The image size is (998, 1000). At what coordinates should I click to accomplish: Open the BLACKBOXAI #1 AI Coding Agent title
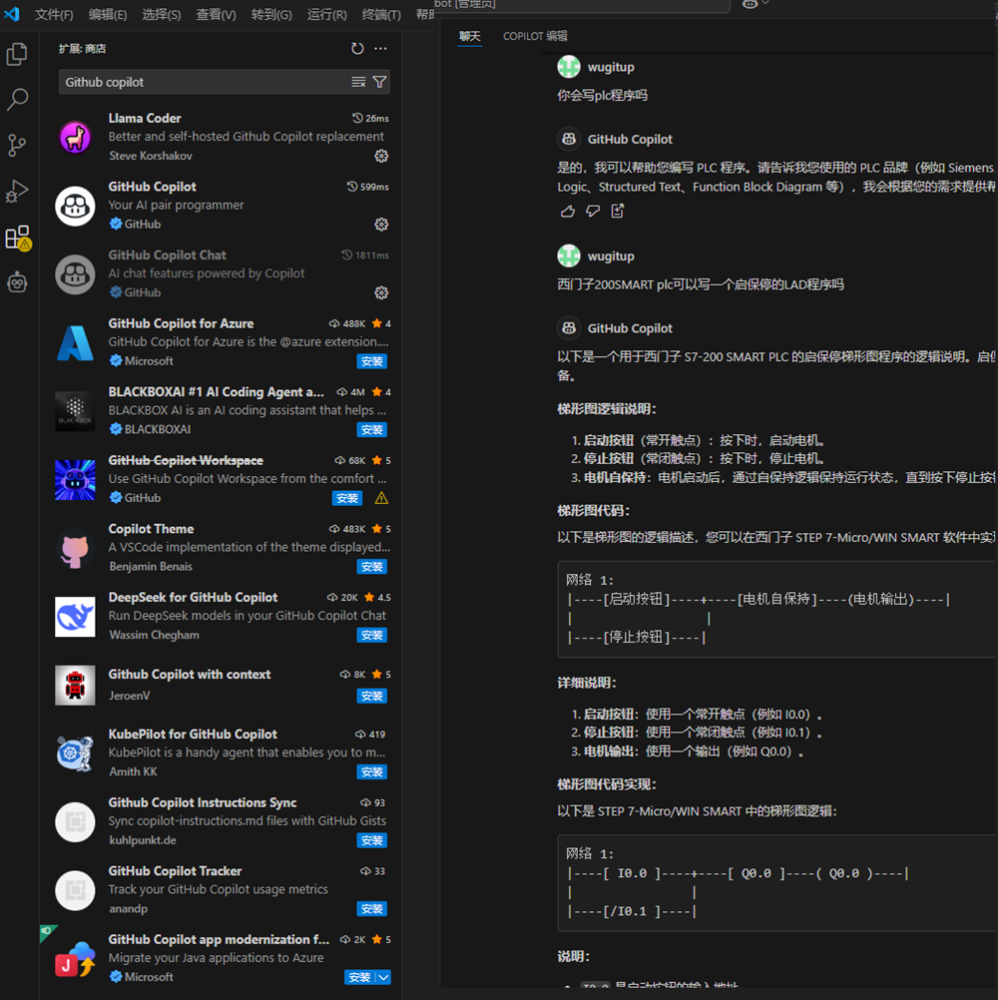point(216,392)
